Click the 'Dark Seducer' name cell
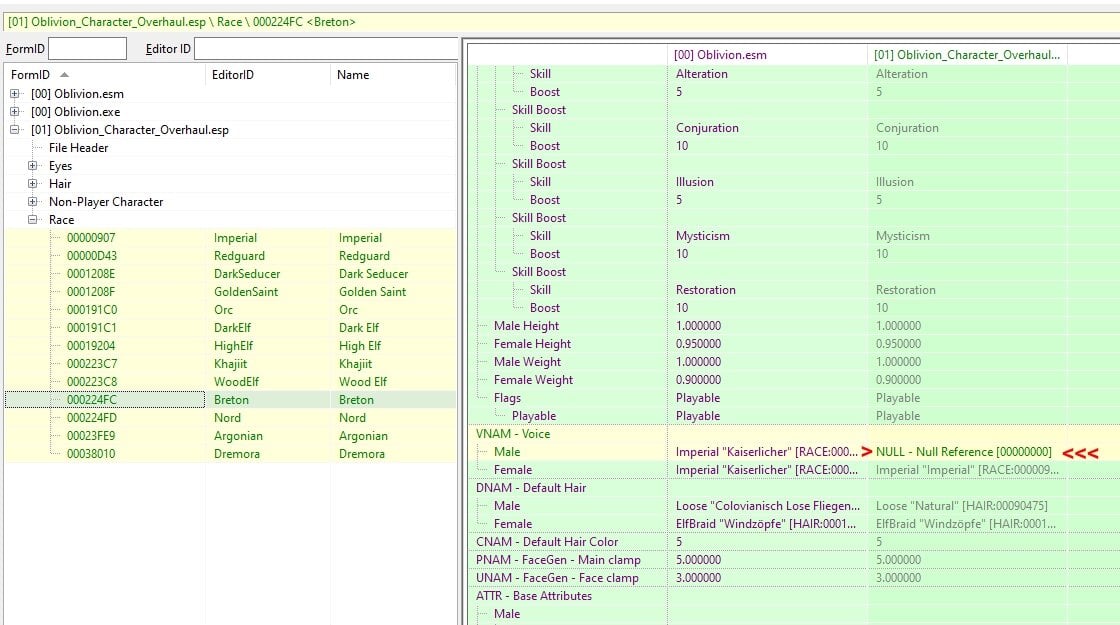 (373, 274)
